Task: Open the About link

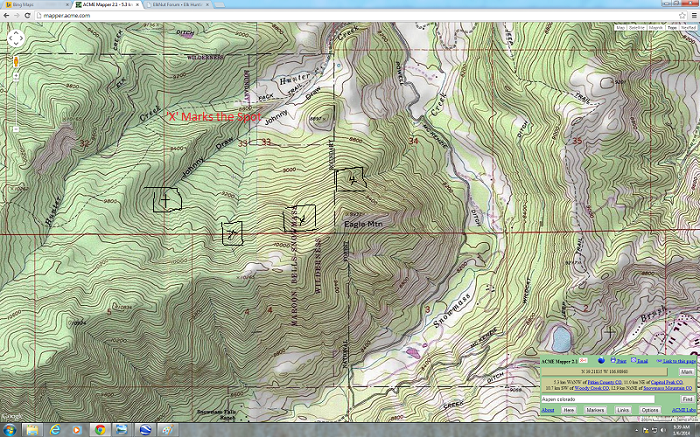Action: click(548, 410)
